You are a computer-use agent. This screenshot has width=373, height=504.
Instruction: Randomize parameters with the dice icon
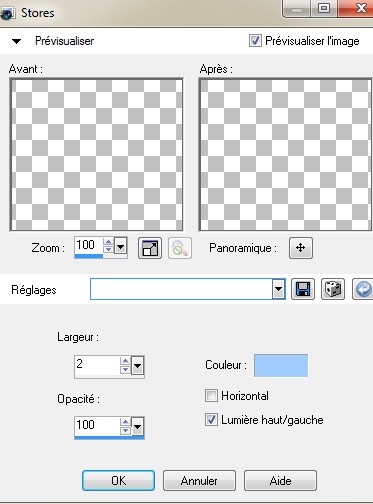pos(333,289)
